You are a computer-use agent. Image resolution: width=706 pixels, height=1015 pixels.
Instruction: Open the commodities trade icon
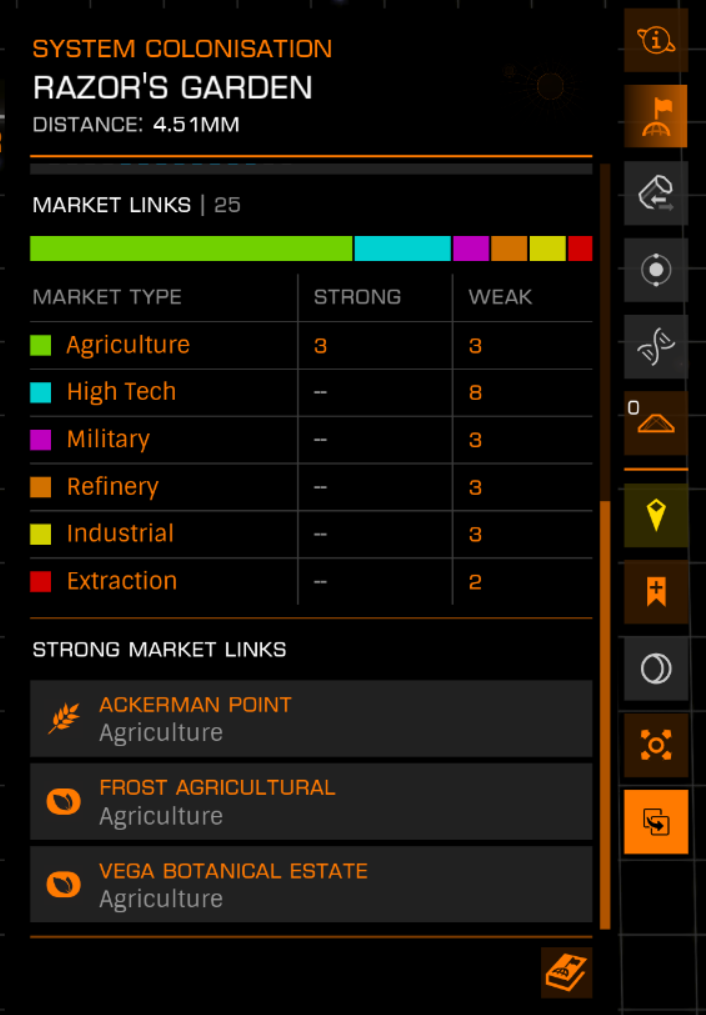pyautogui.click(x=656, y=194)
